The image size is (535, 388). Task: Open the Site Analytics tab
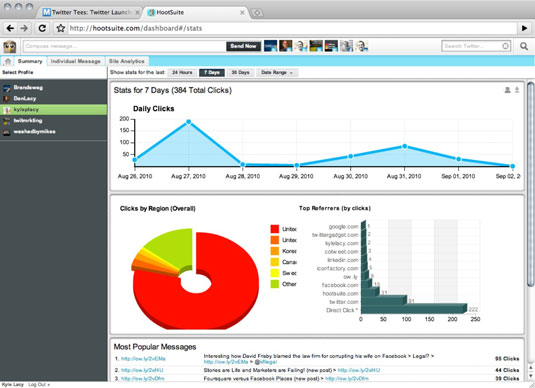click(127, 61)
